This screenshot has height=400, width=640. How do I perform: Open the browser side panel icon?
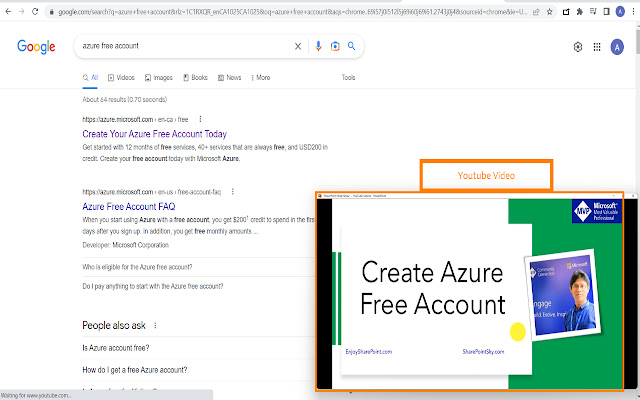607,12
